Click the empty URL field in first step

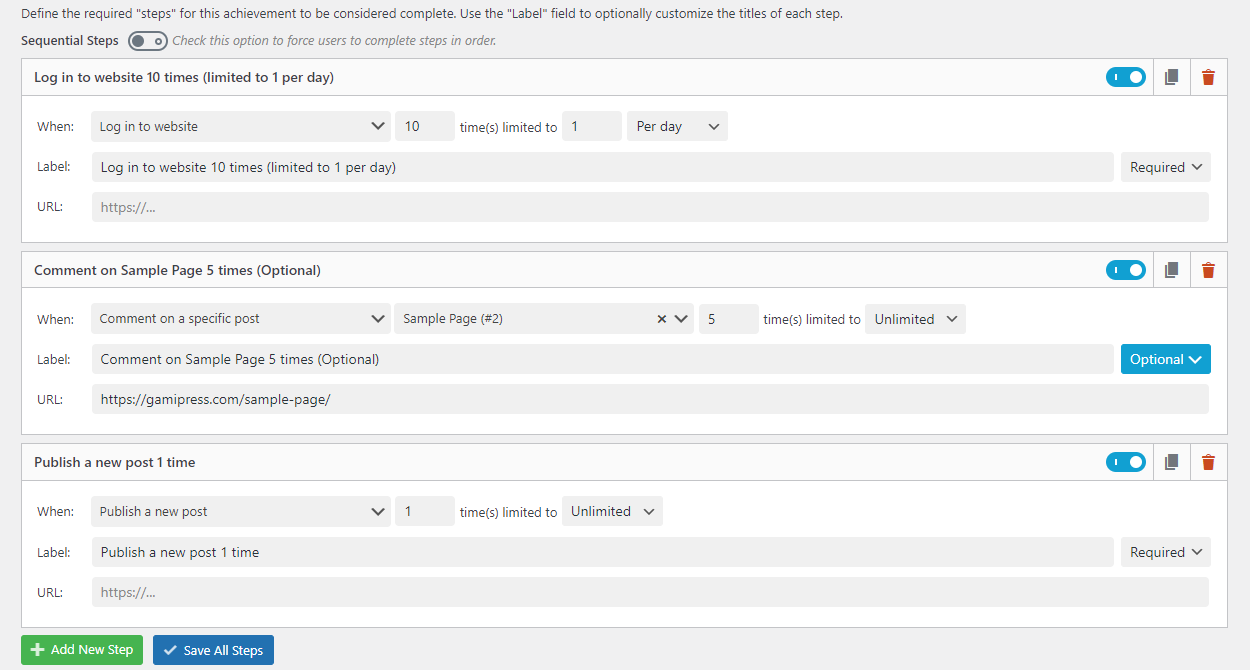(650, 208)
